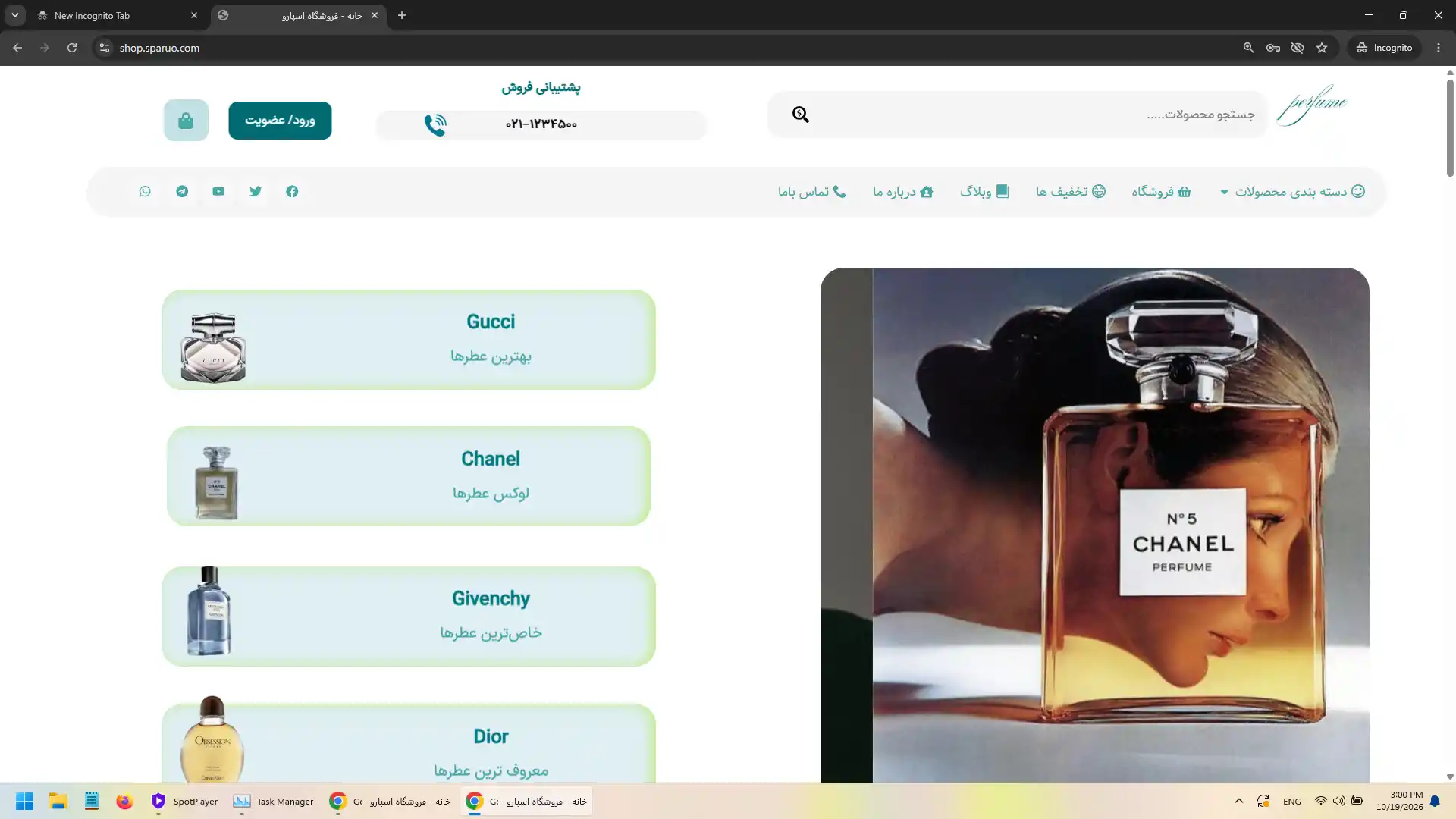The height and width of the screenshot is (819, 1456).
Task: Open the وبلاگ menu item
Action: 984,192
